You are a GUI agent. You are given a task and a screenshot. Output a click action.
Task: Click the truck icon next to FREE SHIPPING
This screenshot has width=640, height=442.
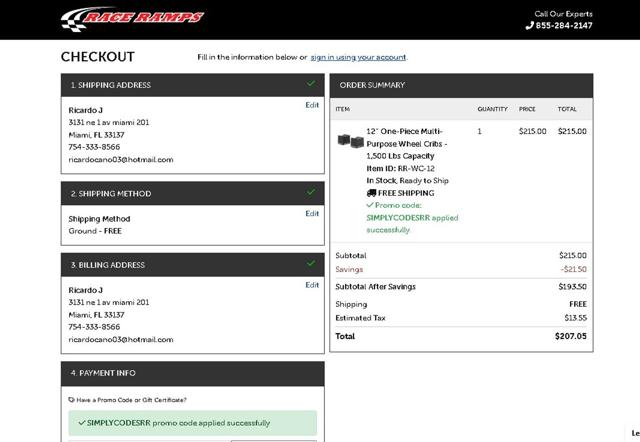(371, 193)
